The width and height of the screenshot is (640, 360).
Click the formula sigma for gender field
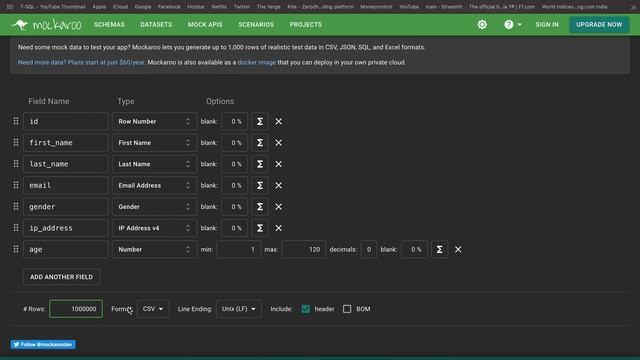(x=260, y=207)
